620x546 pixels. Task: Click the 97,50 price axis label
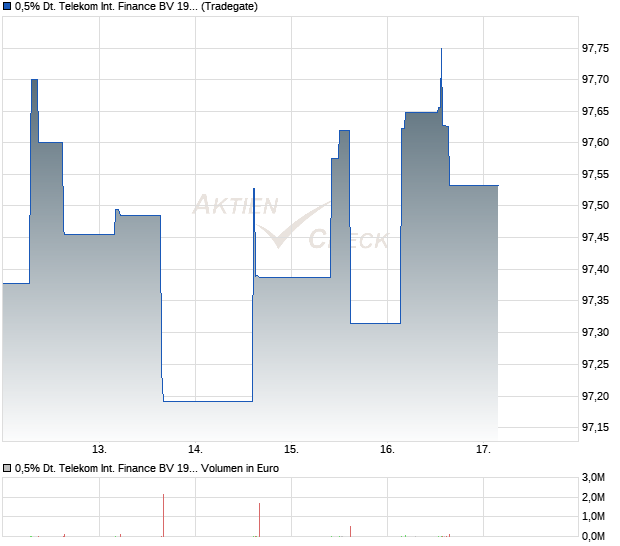(x=595, y=205)
